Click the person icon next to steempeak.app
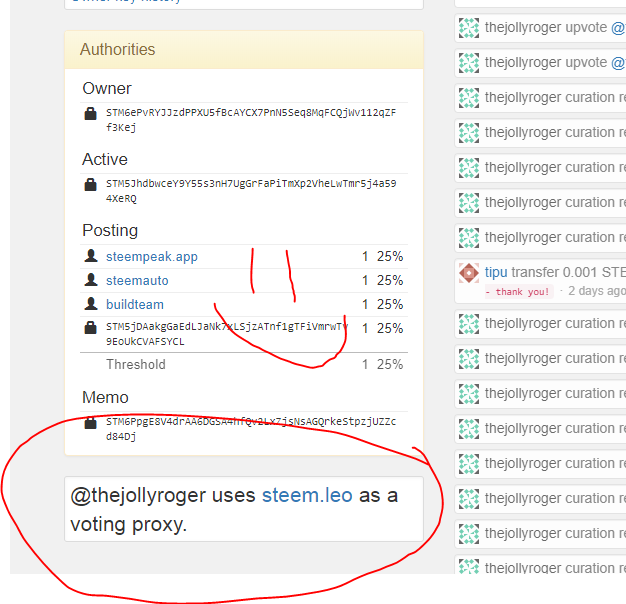The width and height of the screenshot is (626, 604). [x=91, y=256]
